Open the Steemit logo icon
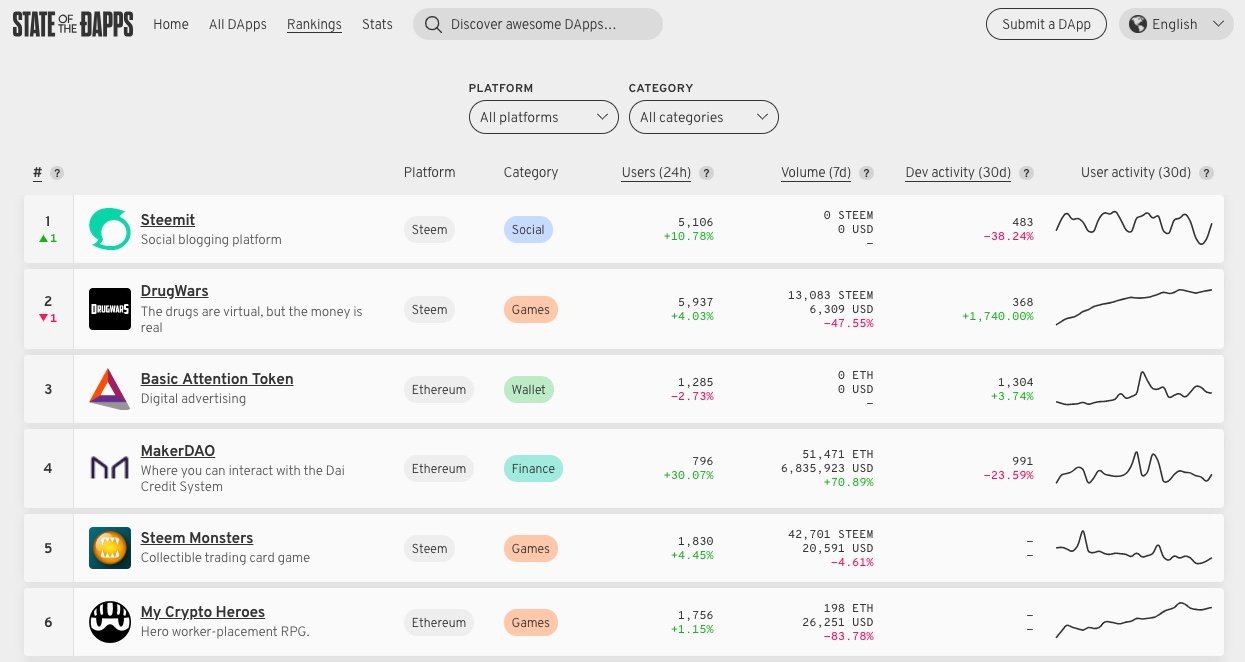Image resolution: width=1245 pixels, height=662 pixels. (x=110, y=229)
